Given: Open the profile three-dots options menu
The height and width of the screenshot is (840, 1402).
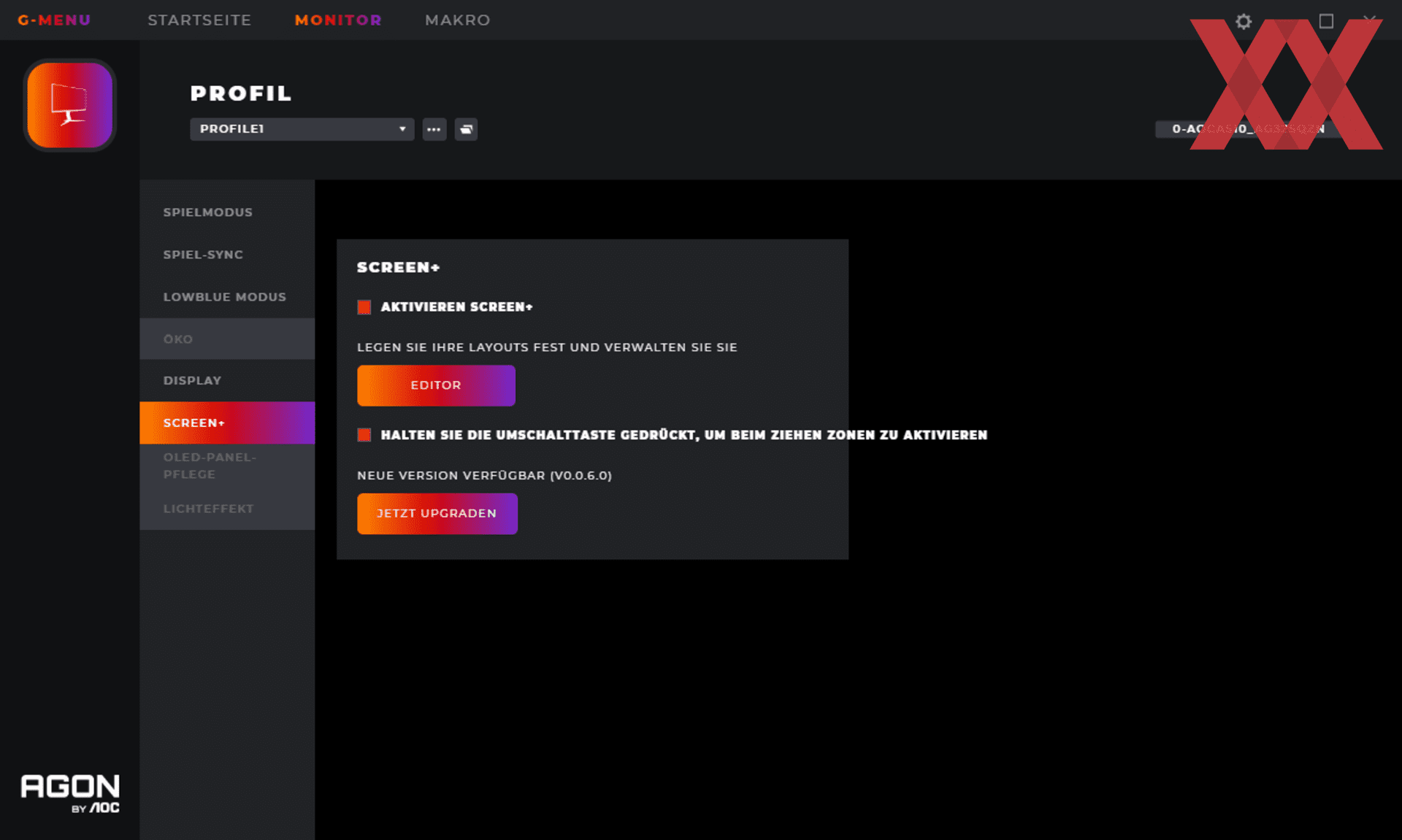Looking at the screenshot, I should point(434,129).
